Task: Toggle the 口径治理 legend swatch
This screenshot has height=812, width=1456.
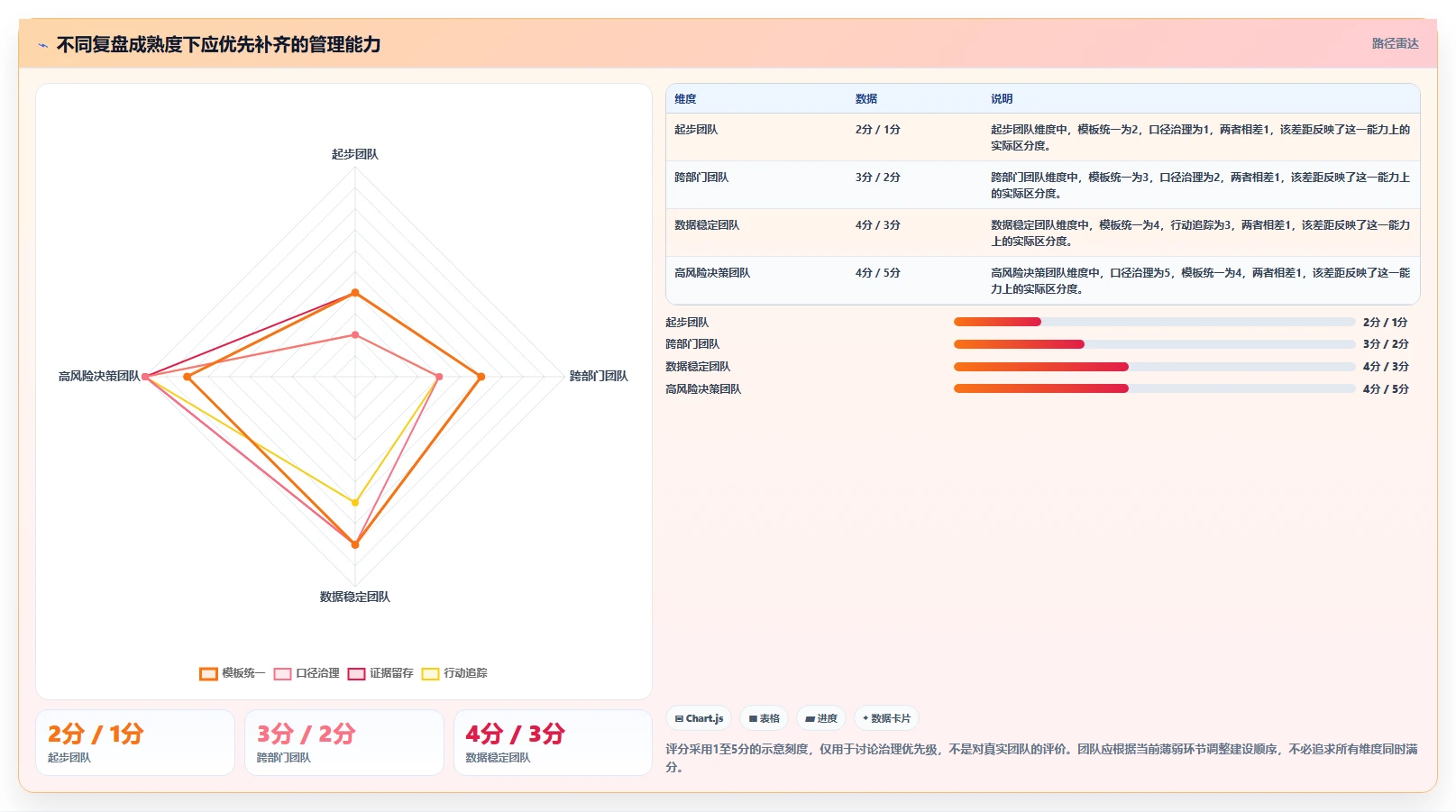Action: tap(282, 673)
